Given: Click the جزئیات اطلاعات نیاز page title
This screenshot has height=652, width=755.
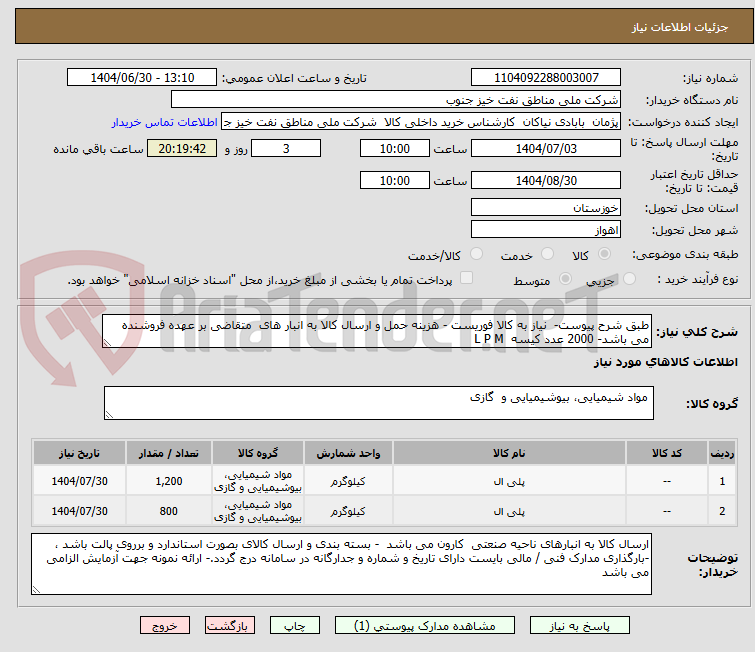Looking at the screenshot, I should point(680,27).
